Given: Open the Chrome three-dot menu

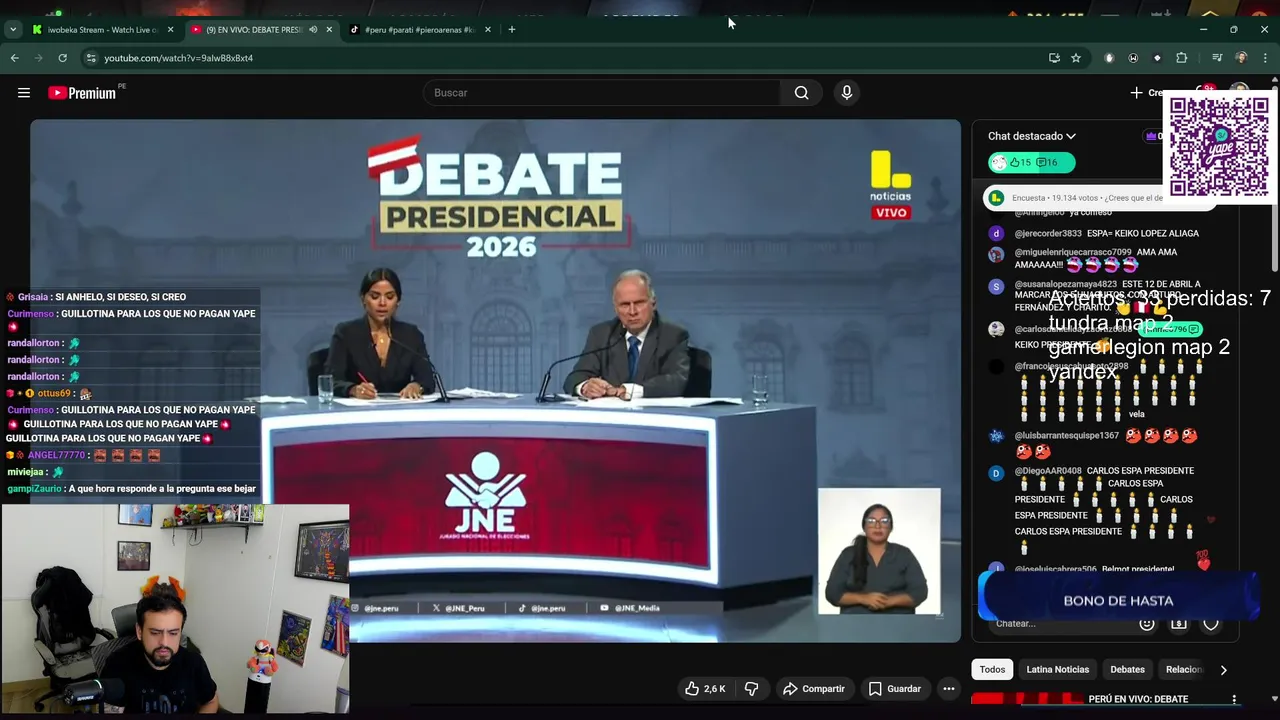Looking at the screenshot, I should (1264, 58).
